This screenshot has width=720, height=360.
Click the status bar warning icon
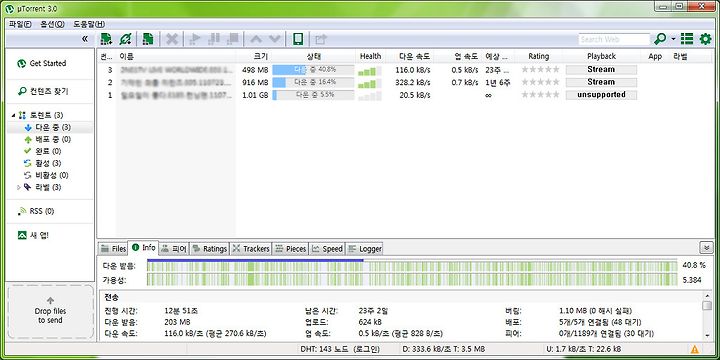point(695,349)
